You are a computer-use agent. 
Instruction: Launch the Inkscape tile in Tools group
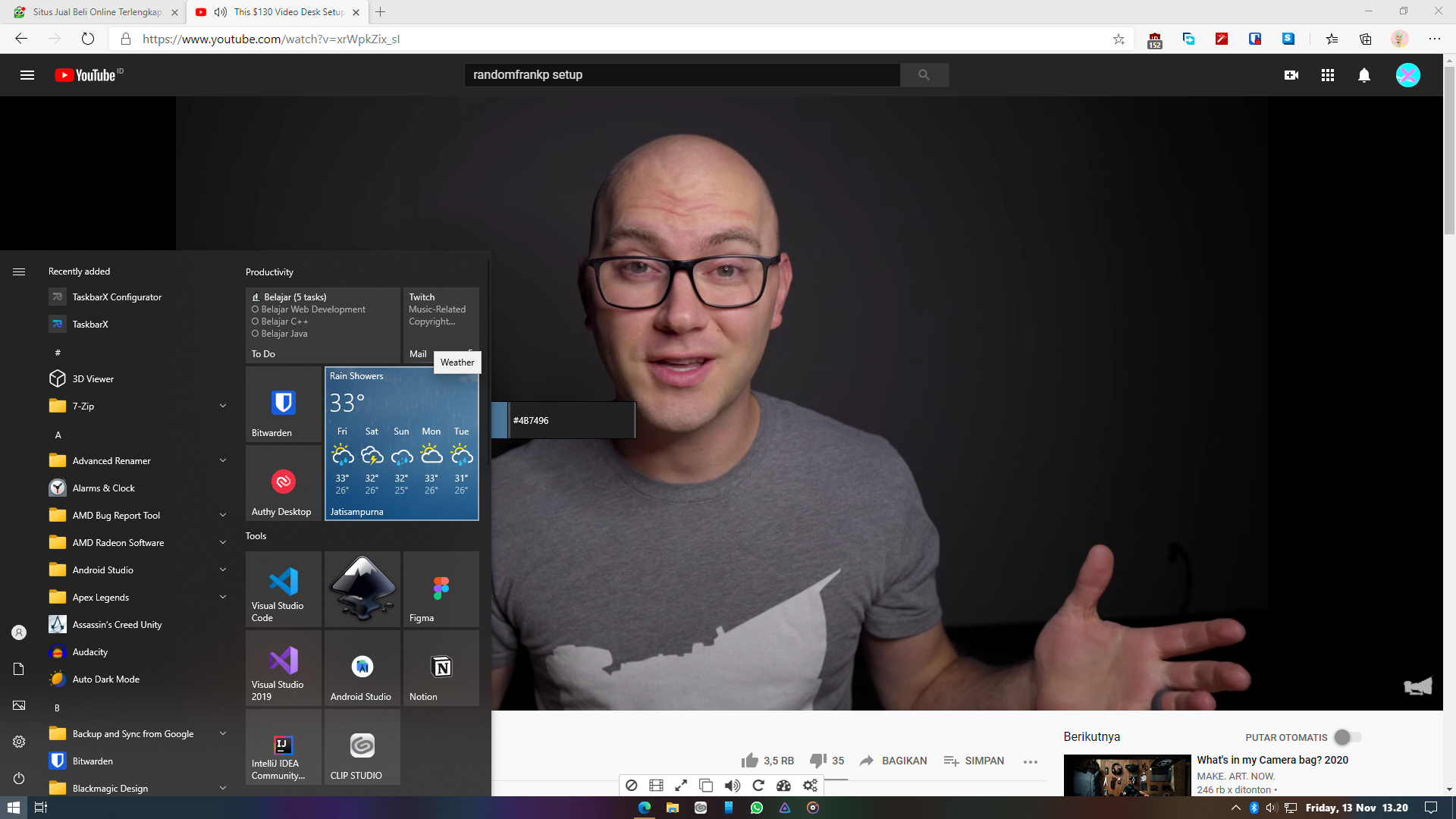coord(362,589)
